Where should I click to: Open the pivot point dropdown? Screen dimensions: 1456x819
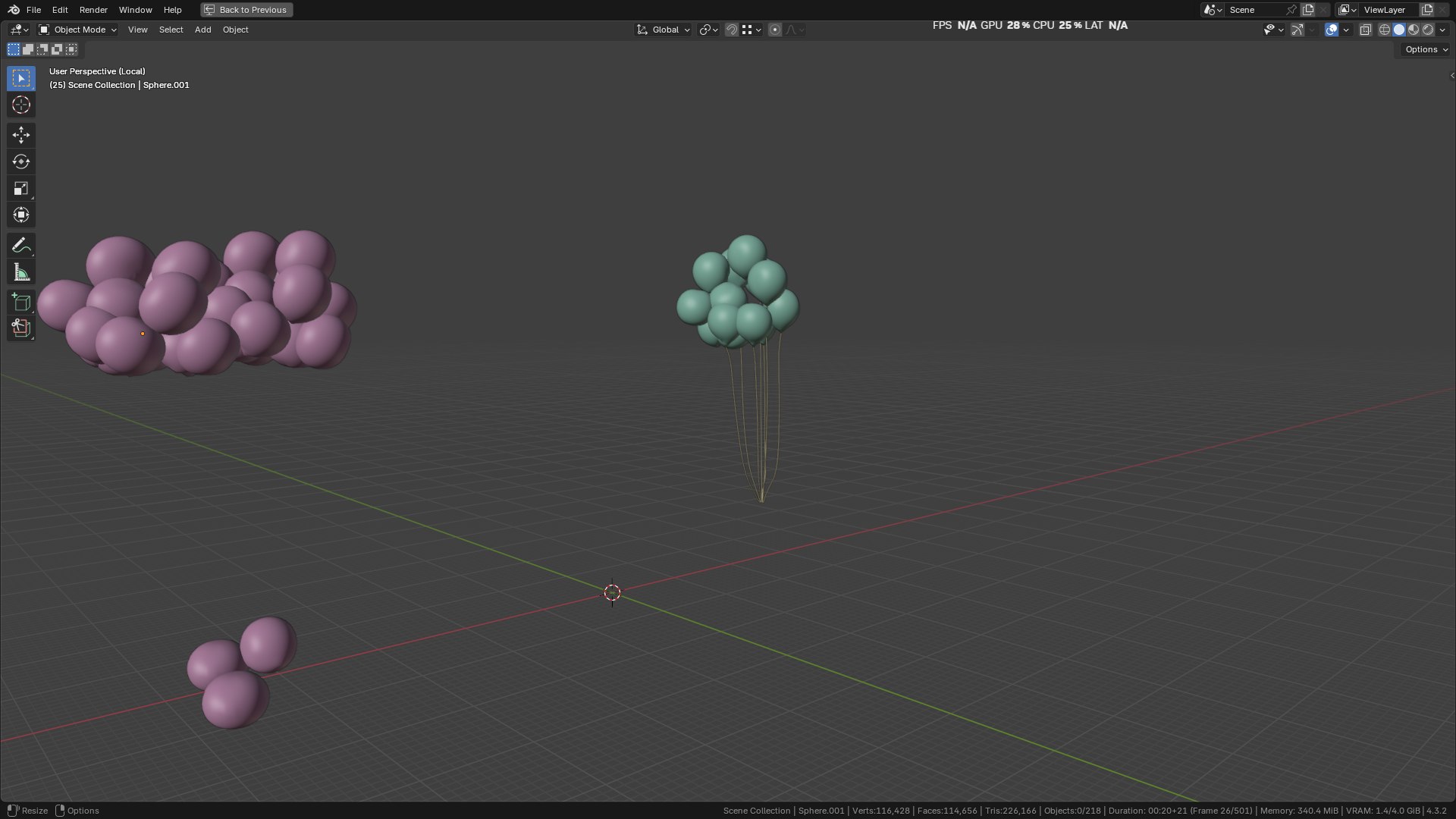[x=708, y=30]
